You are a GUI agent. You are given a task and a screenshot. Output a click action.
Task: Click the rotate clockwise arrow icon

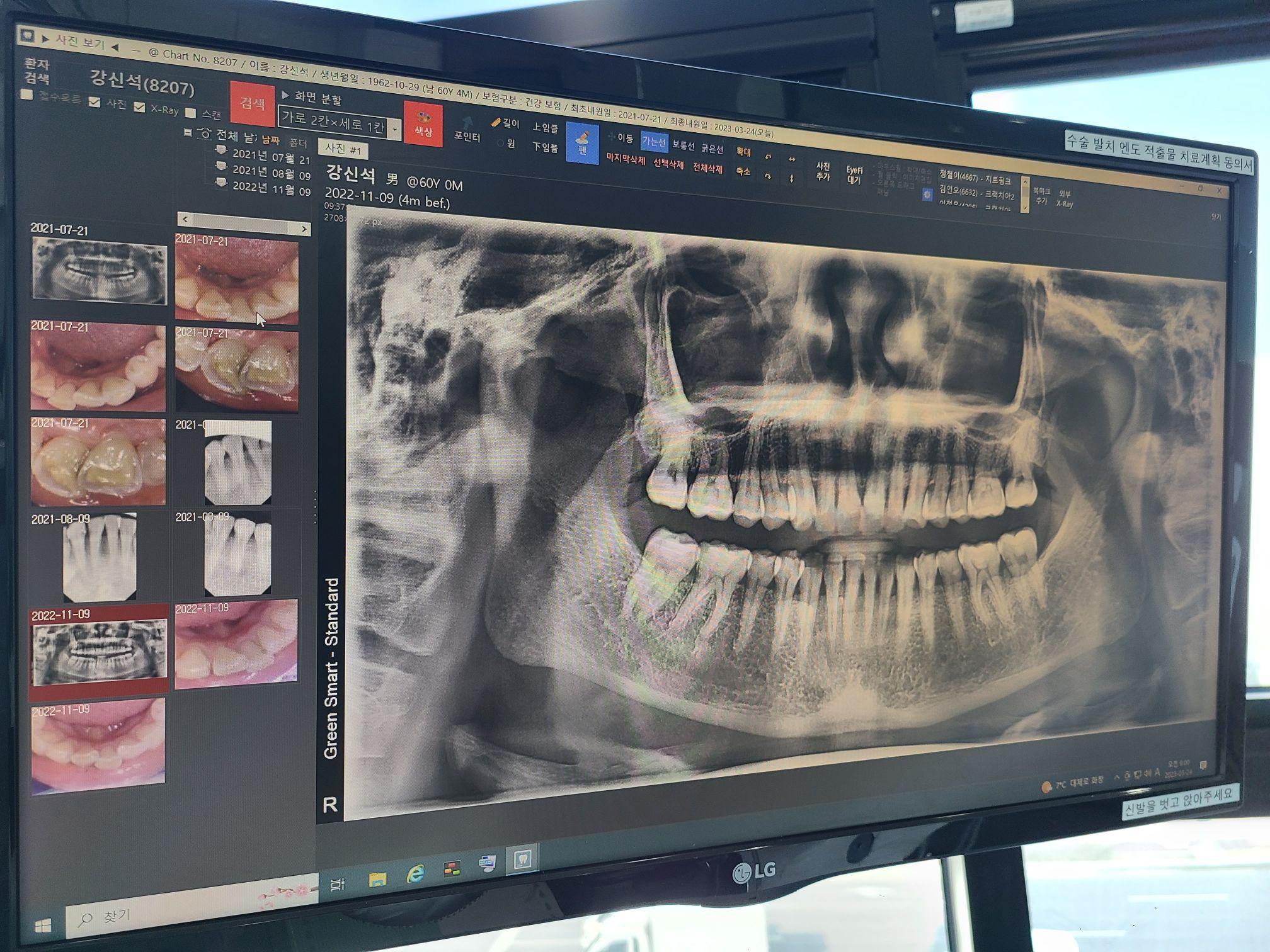pyautogui.click(x=768, y=176)
